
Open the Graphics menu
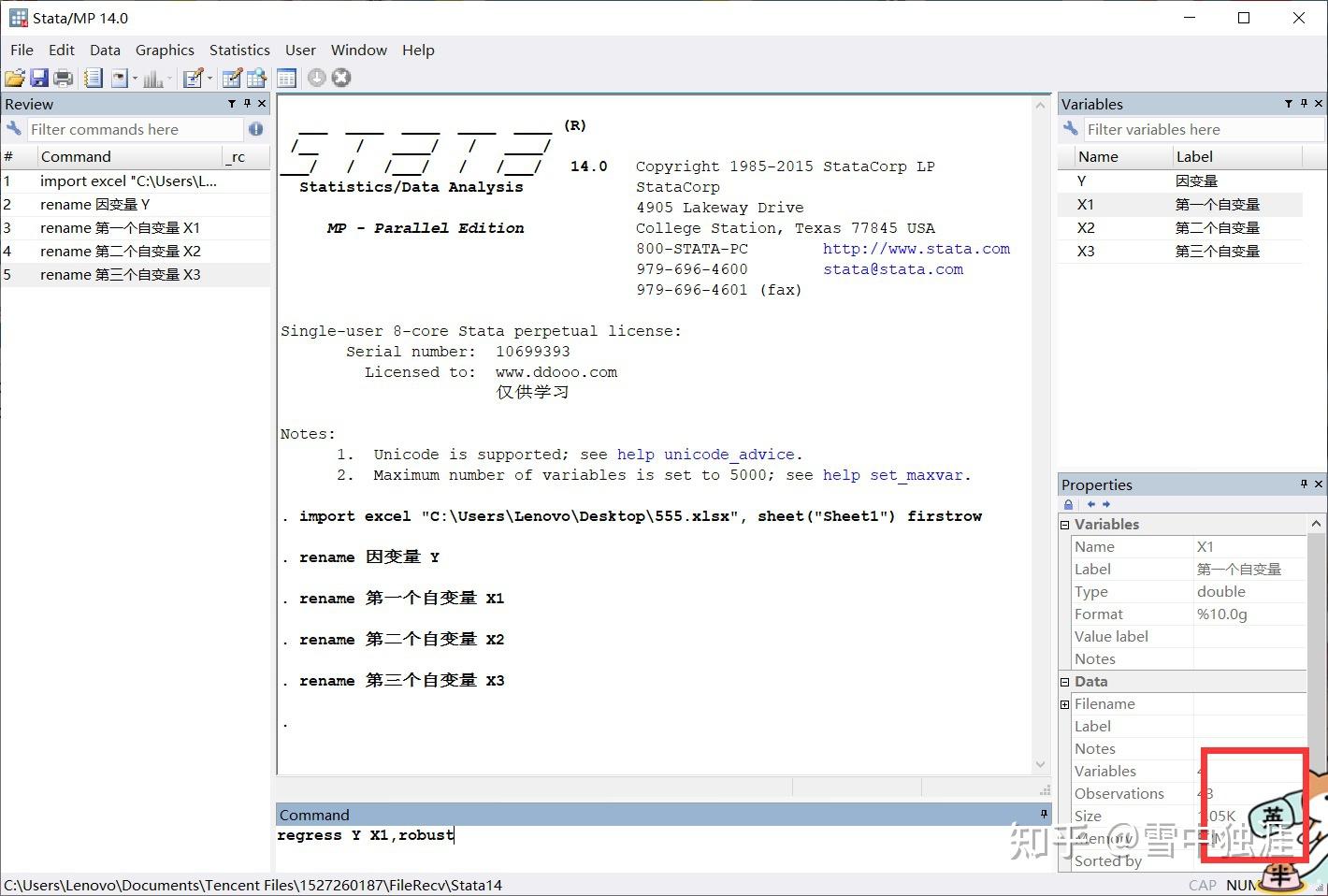click(165, 50)
